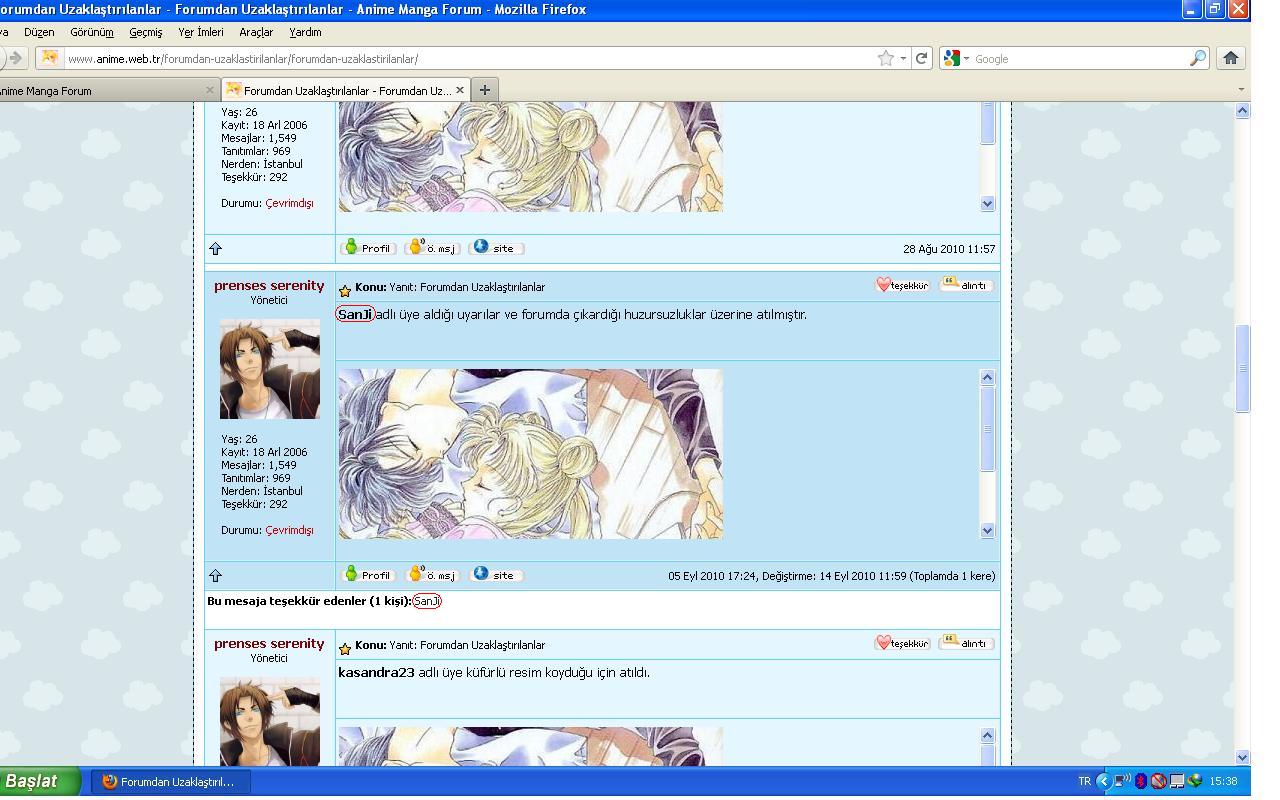Click the Home button in Firefox toolbar
This screenshot has height=800, width=1280.
point(1231,58)
